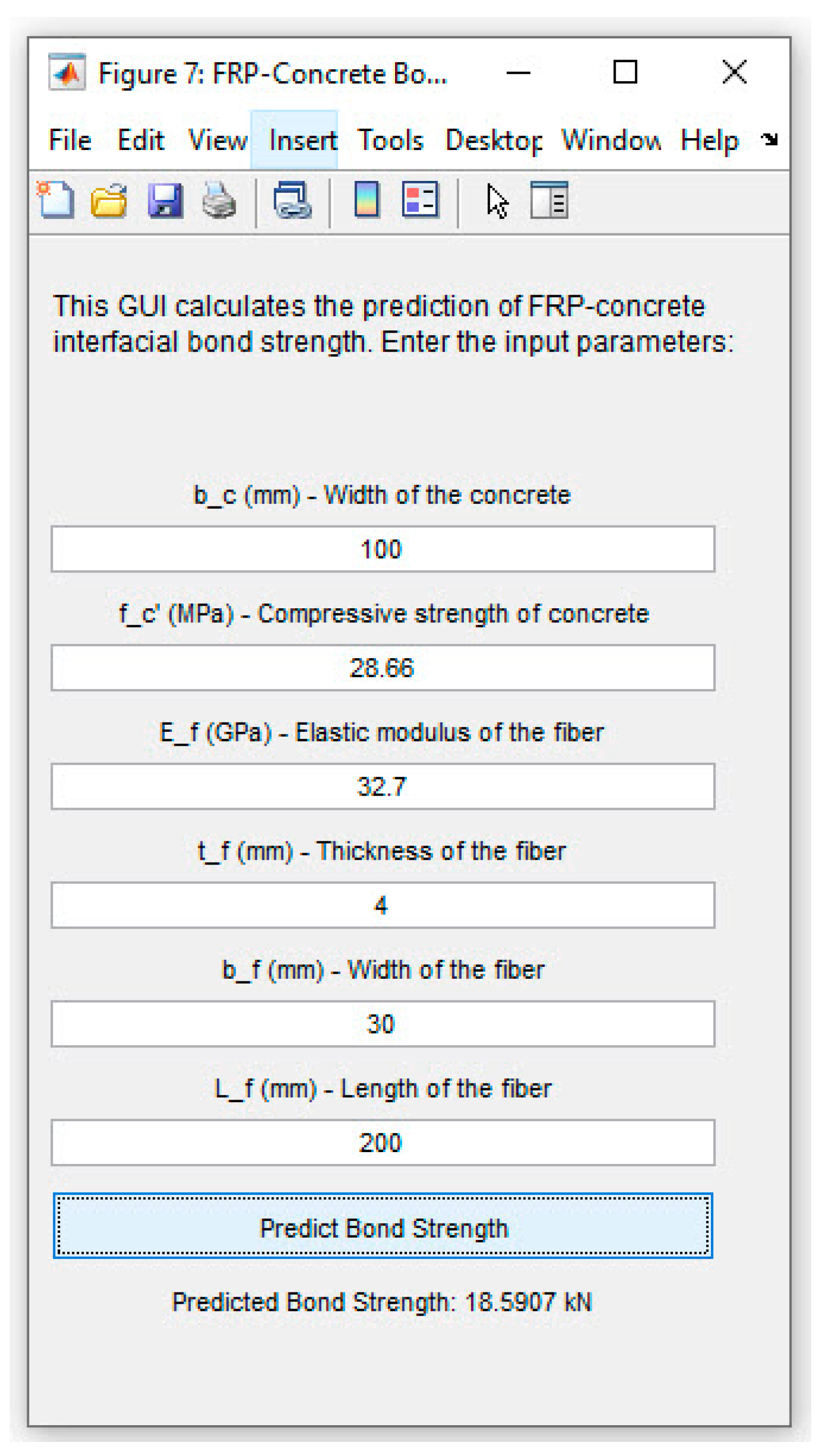The image size is (828, 1456).
Task: Click the Save Figure floppy disk icon
Action: [x=165, y=200]
